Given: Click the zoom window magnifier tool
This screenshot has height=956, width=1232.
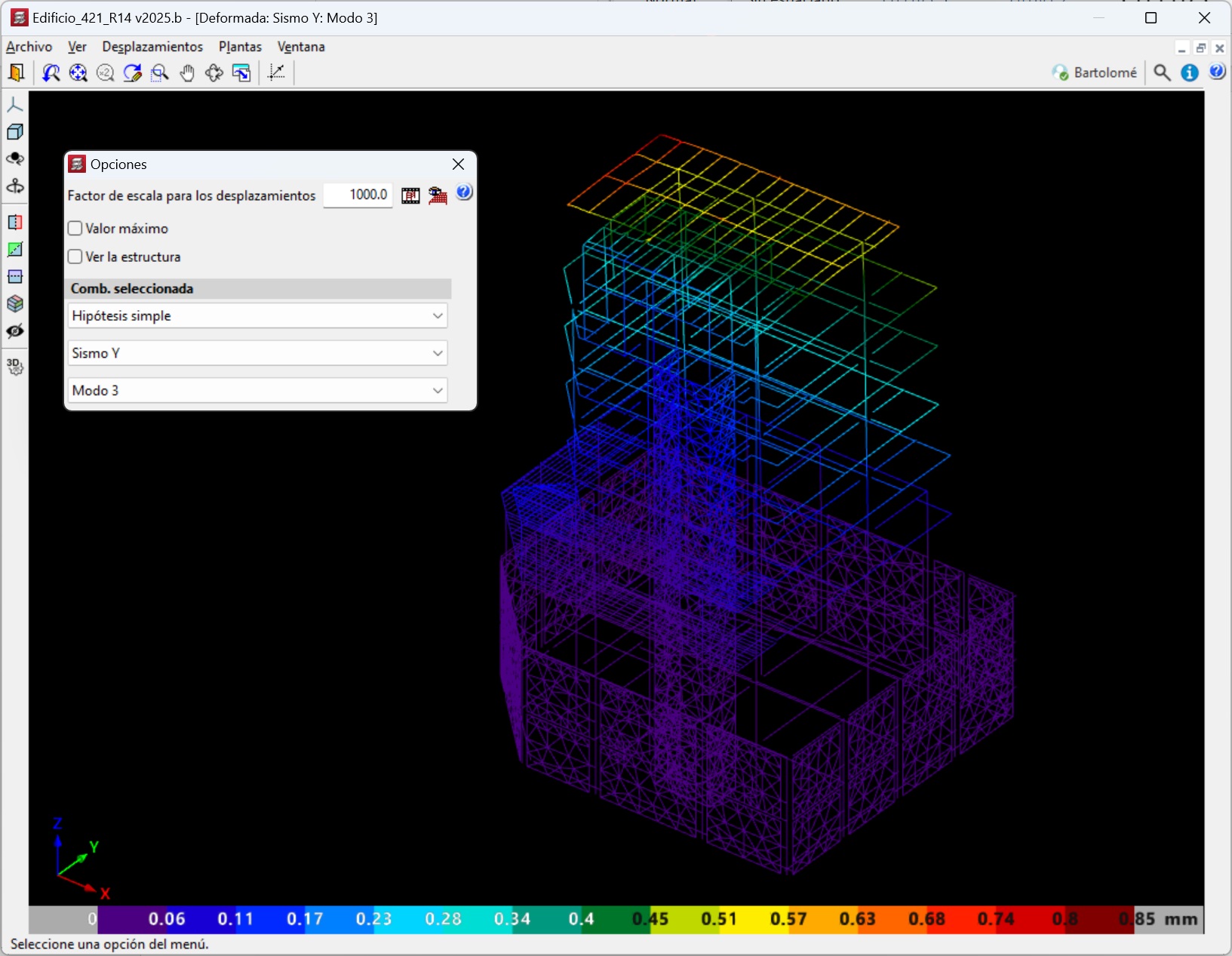Looking at the screenshot, I should click(159, 72).
